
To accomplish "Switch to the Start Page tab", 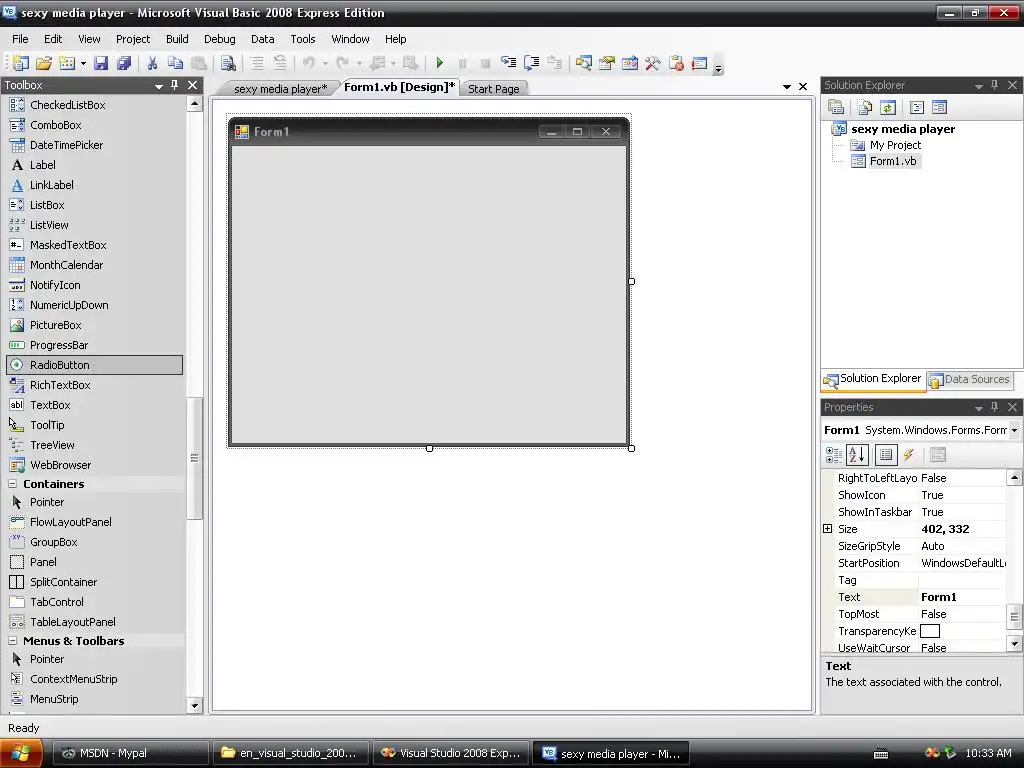I will tap(494, 89).
